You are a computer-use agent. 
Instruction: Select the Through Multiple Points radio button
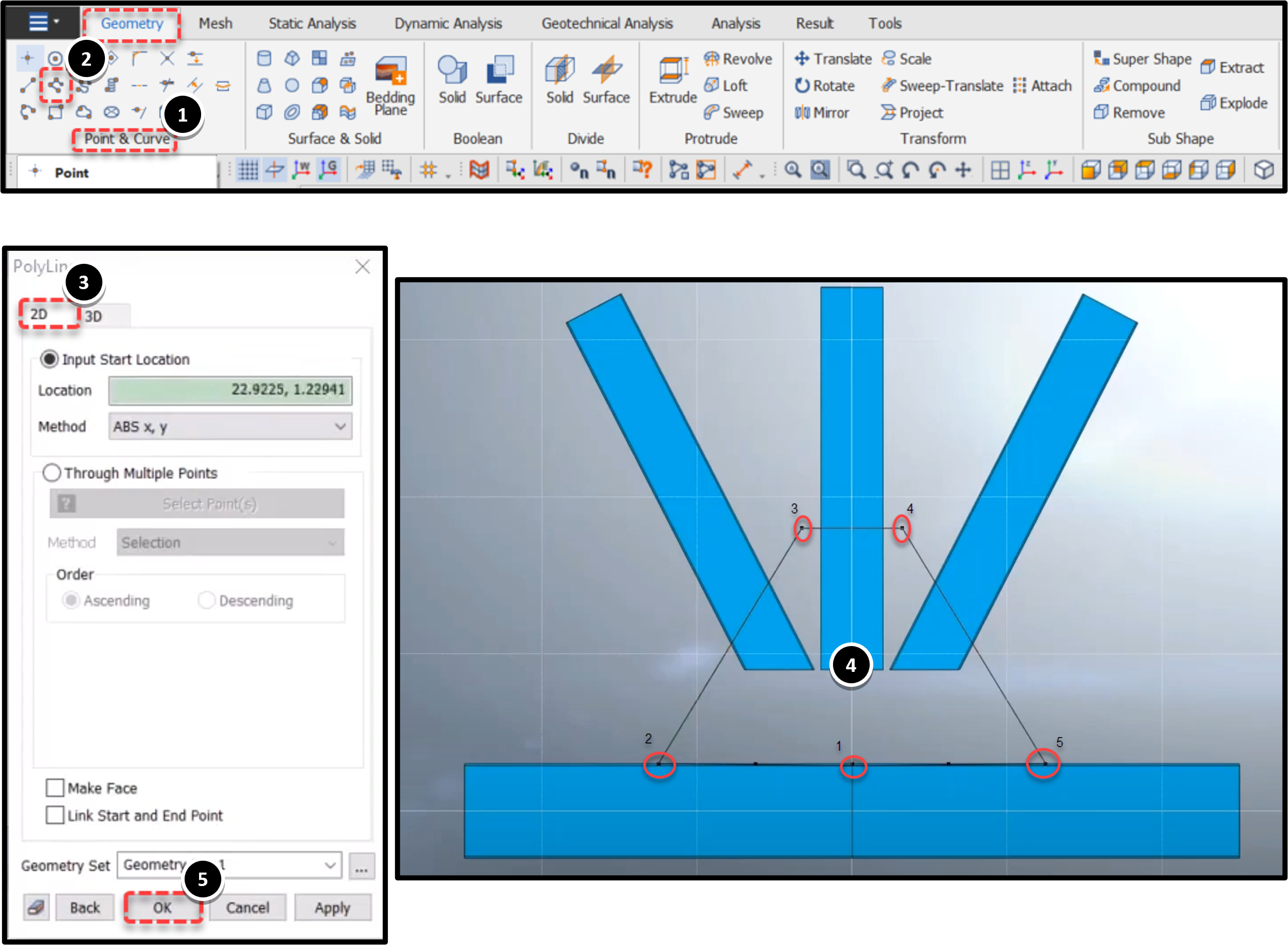click(52, 473)
